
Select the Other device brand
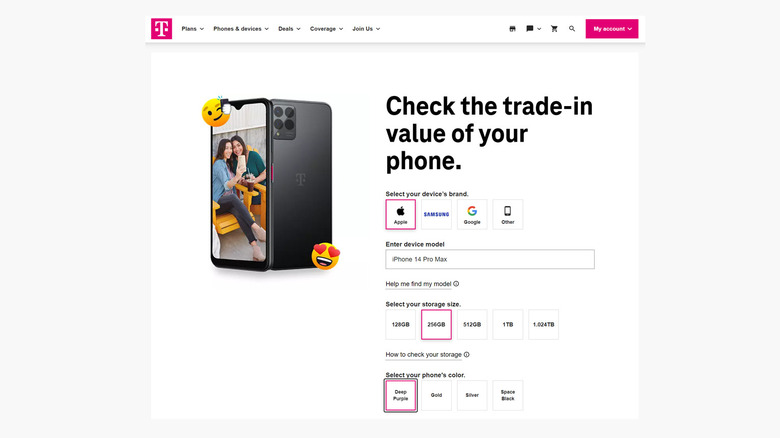coord(508,214)
